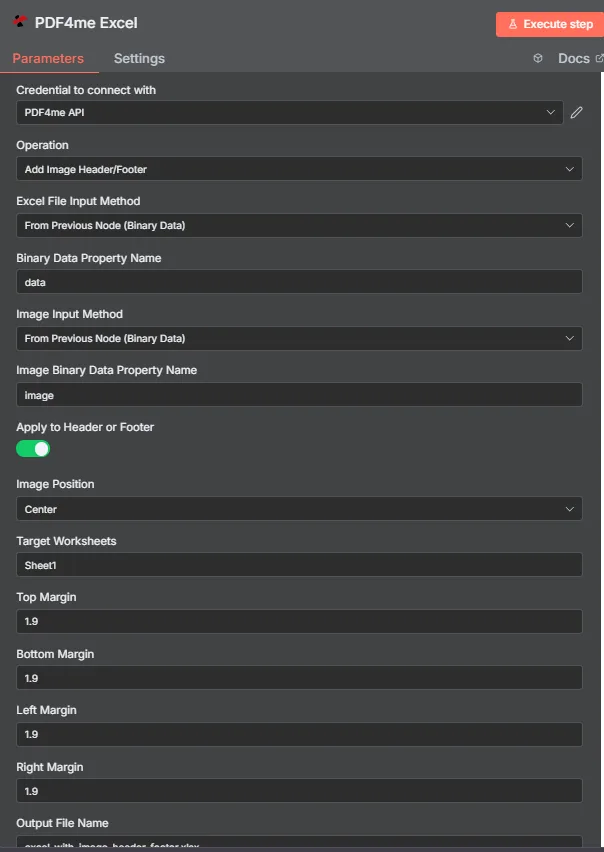Click flask icon on Execute step
This screenshot has width=604, height=852.
point(512,24)
